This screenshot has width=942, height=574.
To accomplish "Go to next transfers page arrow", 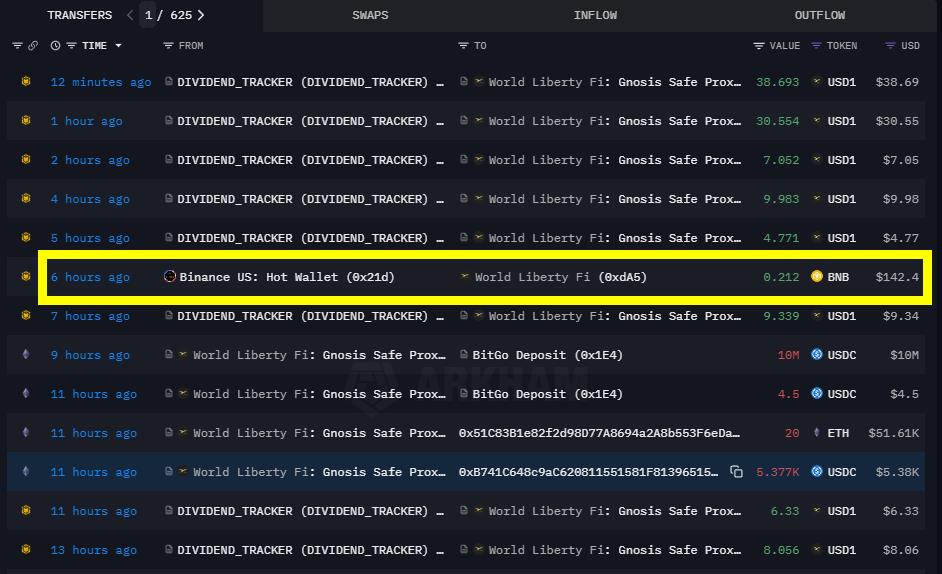I will click(201, 15).
